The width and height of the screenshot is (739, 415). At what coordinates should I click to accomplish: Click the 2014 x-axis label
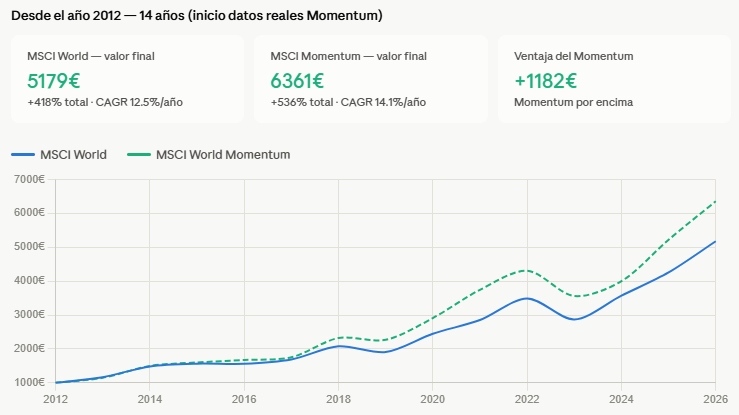tap(150, 399)
